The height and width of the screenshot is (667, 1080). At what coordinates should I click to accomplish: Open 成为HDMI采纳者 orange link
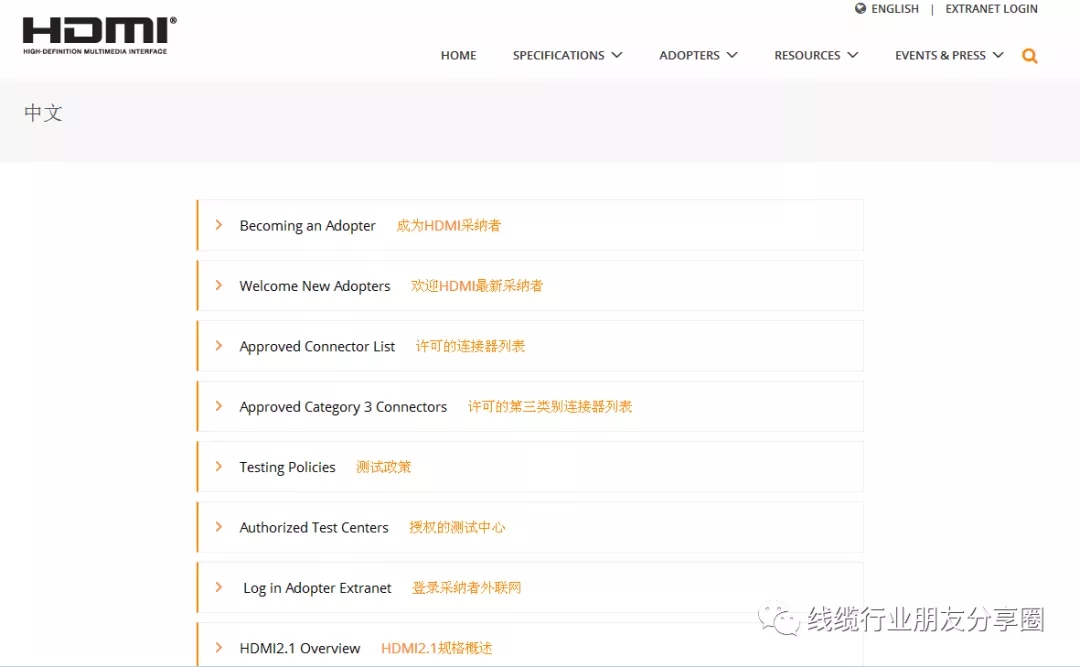point(448,225)
